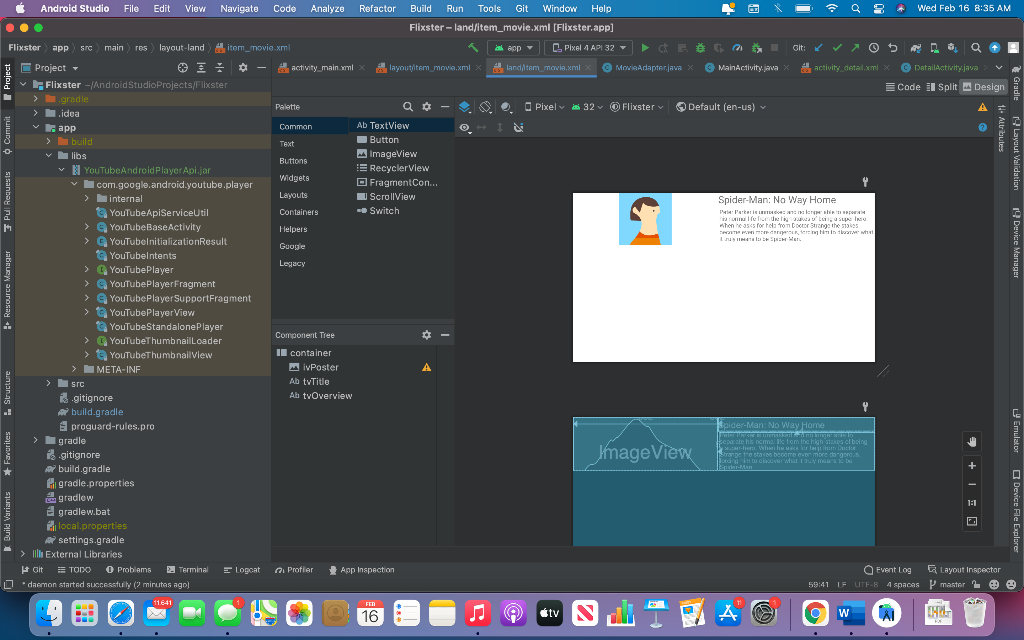Open the Terminal tool window
Screen dimensions: 1024x640
tap(187, 570)
